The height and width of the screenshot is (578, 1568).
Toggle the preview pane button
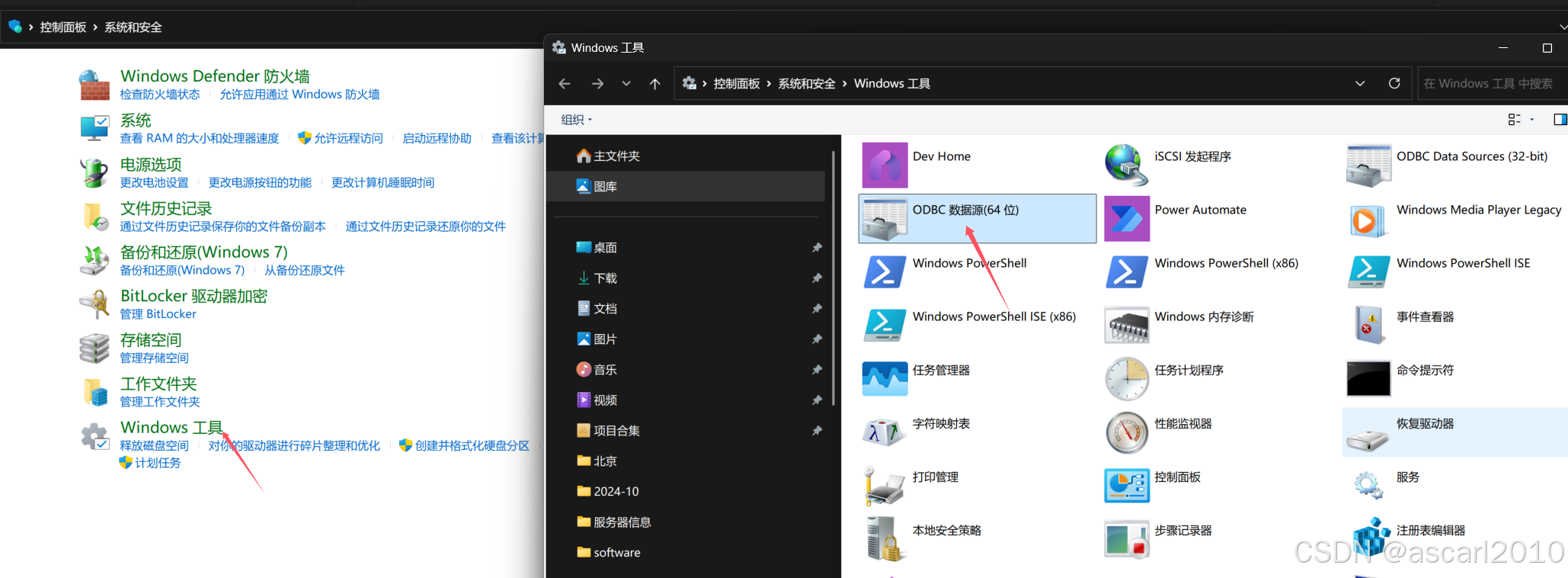pyautogui.click(x=1560, y=119)
